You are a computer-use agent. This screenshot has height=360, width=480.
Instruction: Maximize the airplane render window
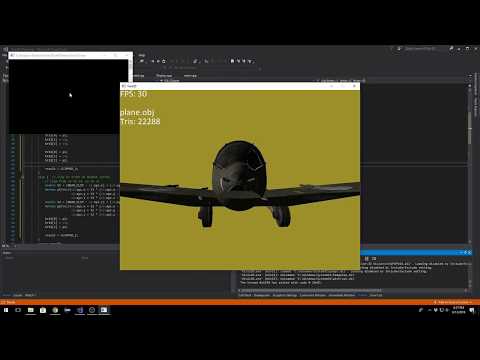tap(343, 86)
